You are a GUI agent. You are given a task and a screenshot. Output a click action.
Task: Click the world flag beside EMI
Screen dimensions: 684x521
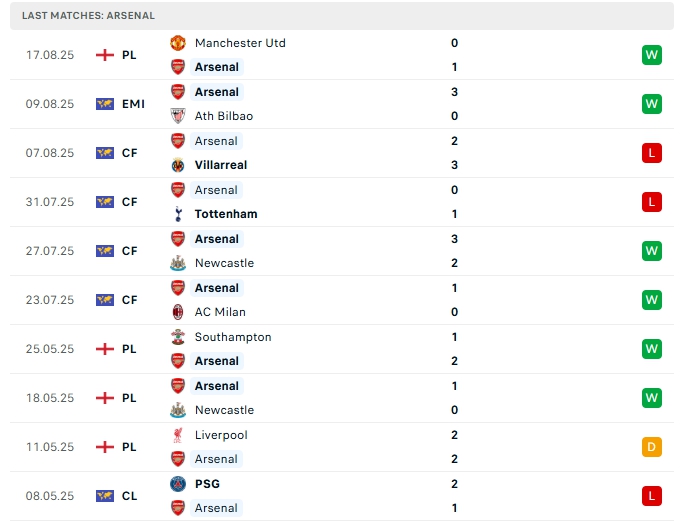104,104
